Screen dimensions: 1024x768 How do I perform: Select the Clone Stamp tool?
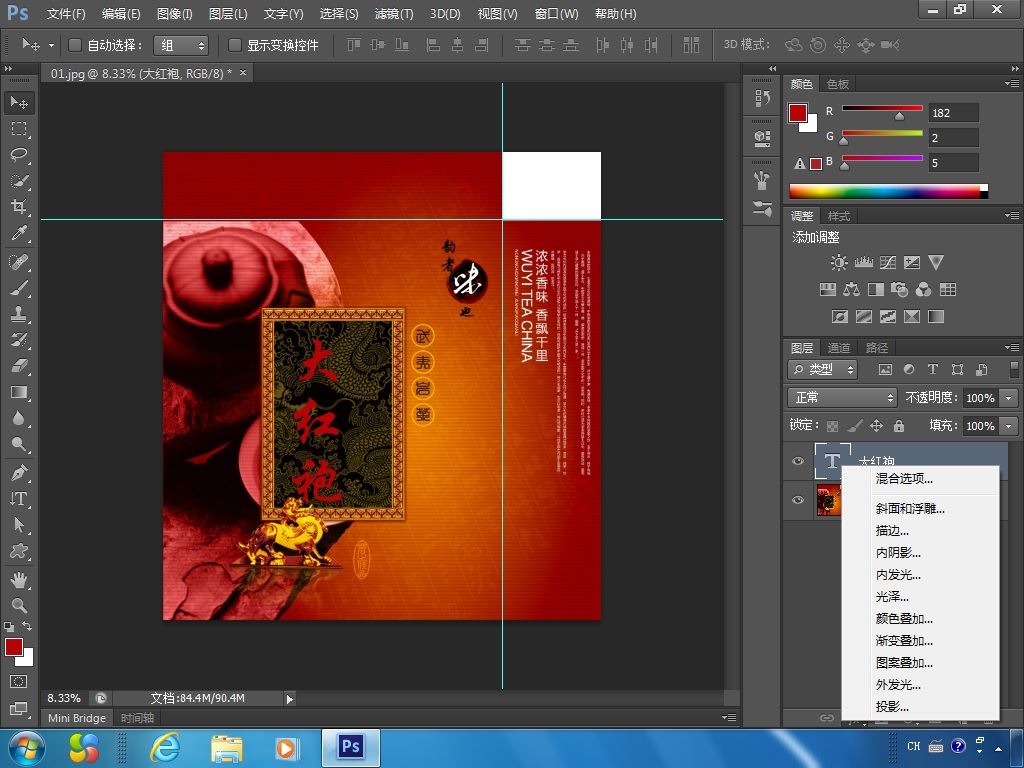[x=19, y=313]
